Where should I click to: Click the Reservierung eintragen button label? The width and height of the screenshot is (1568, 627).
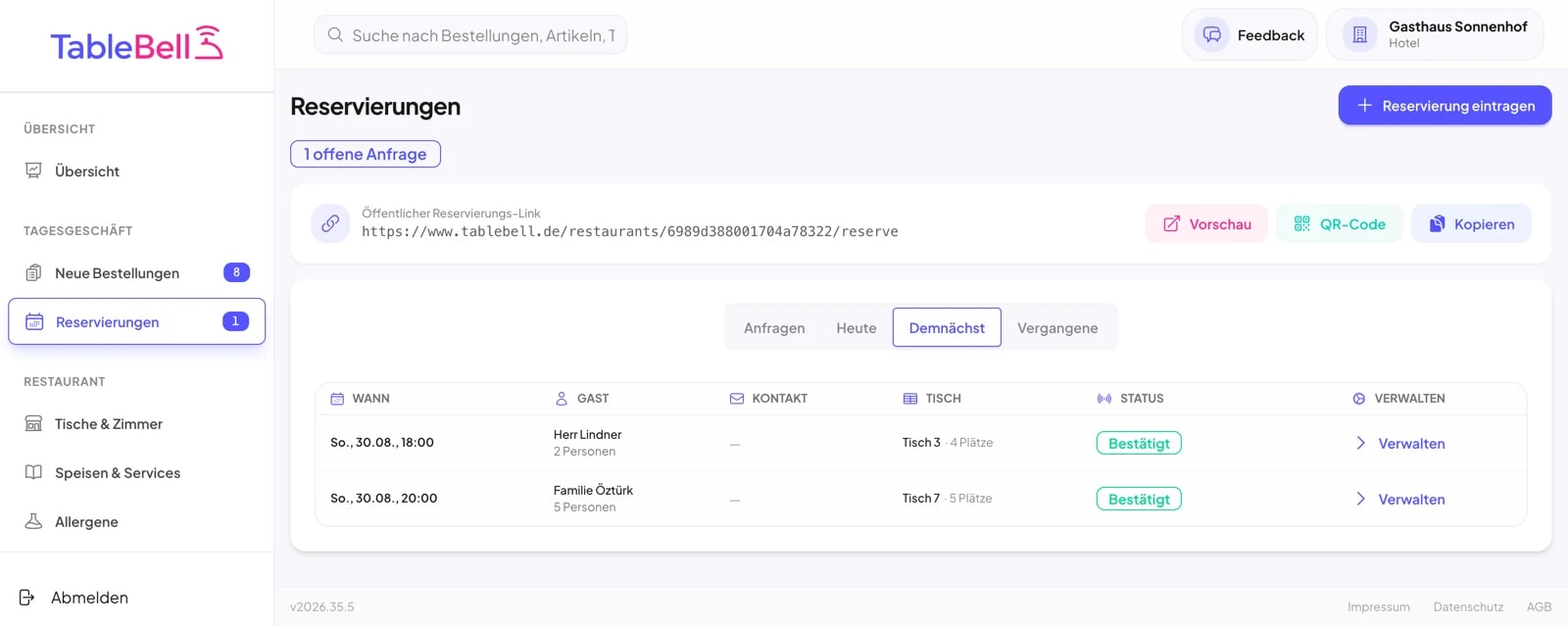tap(1458, 106)
